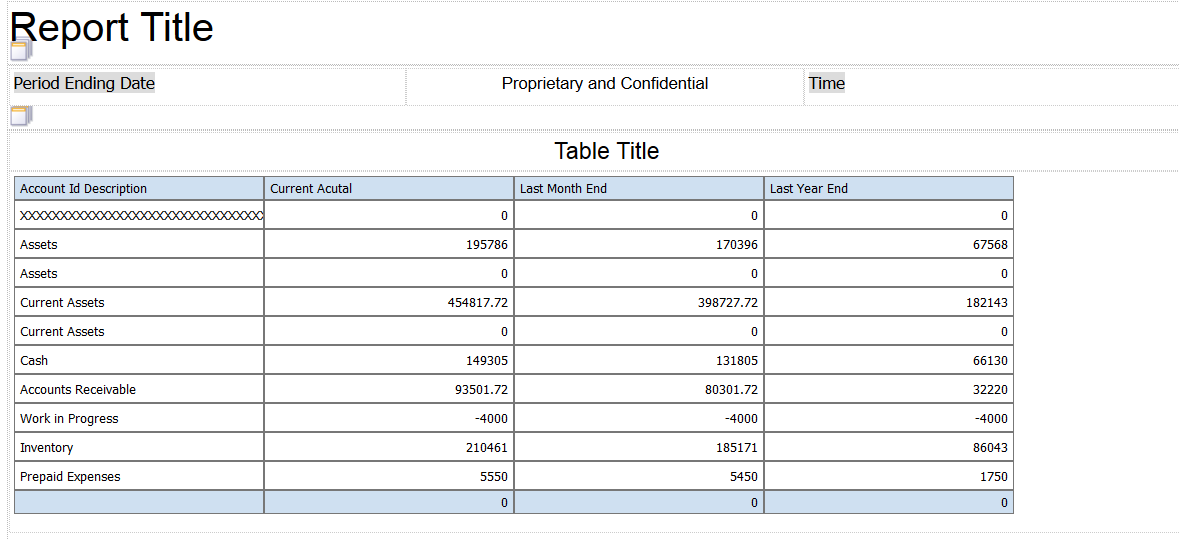Viewport: 1179px width, 539px height.
Task: Select the Report Title text
Action: click(x=111, y=27)
